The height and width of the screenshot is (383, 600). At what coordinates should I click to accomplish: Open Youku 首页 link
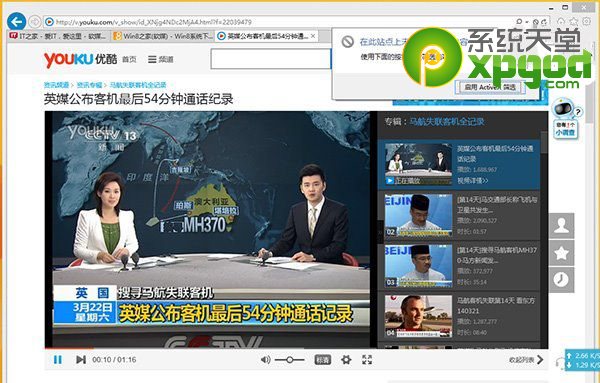tap(129, 59)
